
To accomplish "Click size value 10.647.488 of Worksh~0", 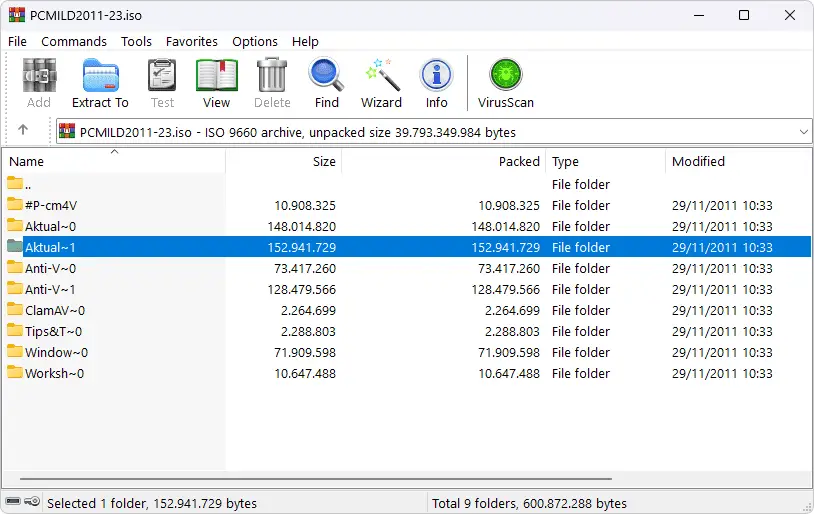I will pyautogui.click(x=305, y=374).
